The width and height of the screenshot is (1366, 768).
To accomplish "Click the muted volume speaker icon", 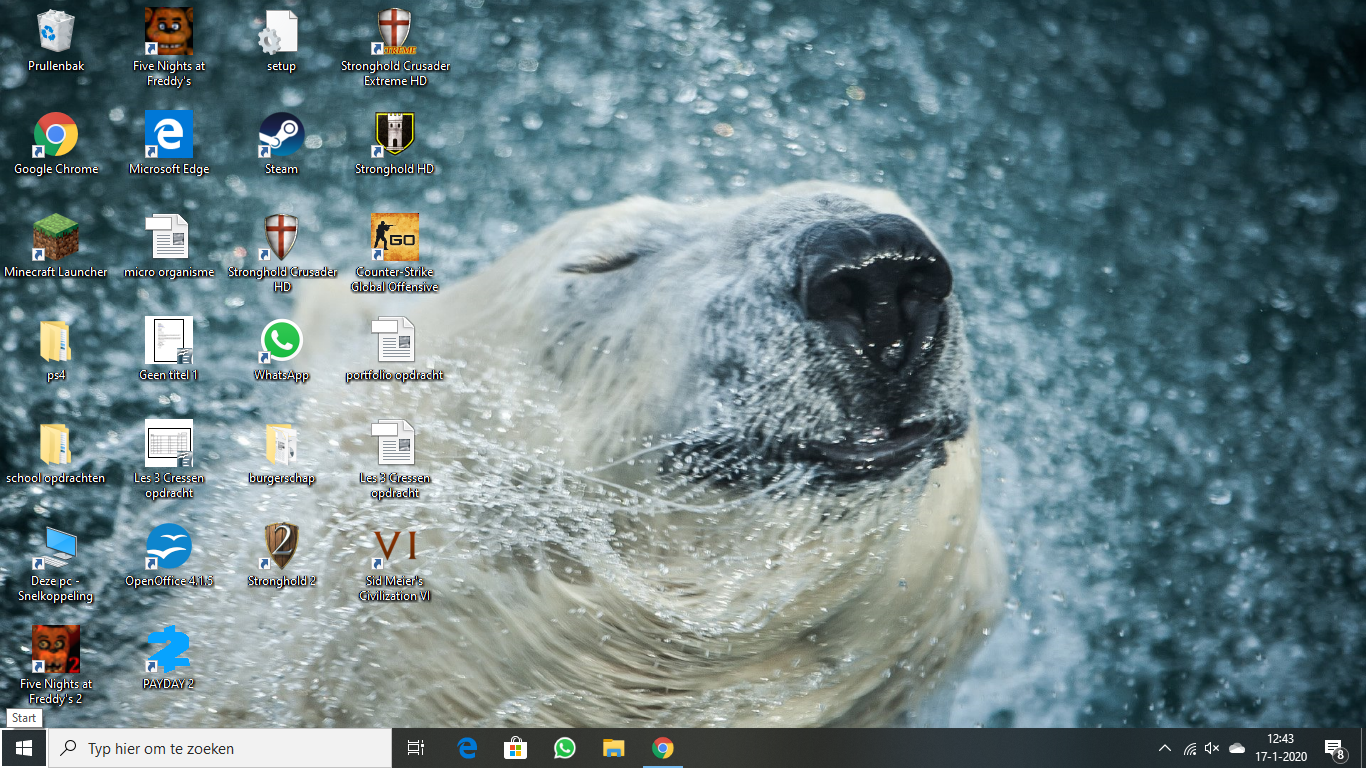I will [1213, 748].
